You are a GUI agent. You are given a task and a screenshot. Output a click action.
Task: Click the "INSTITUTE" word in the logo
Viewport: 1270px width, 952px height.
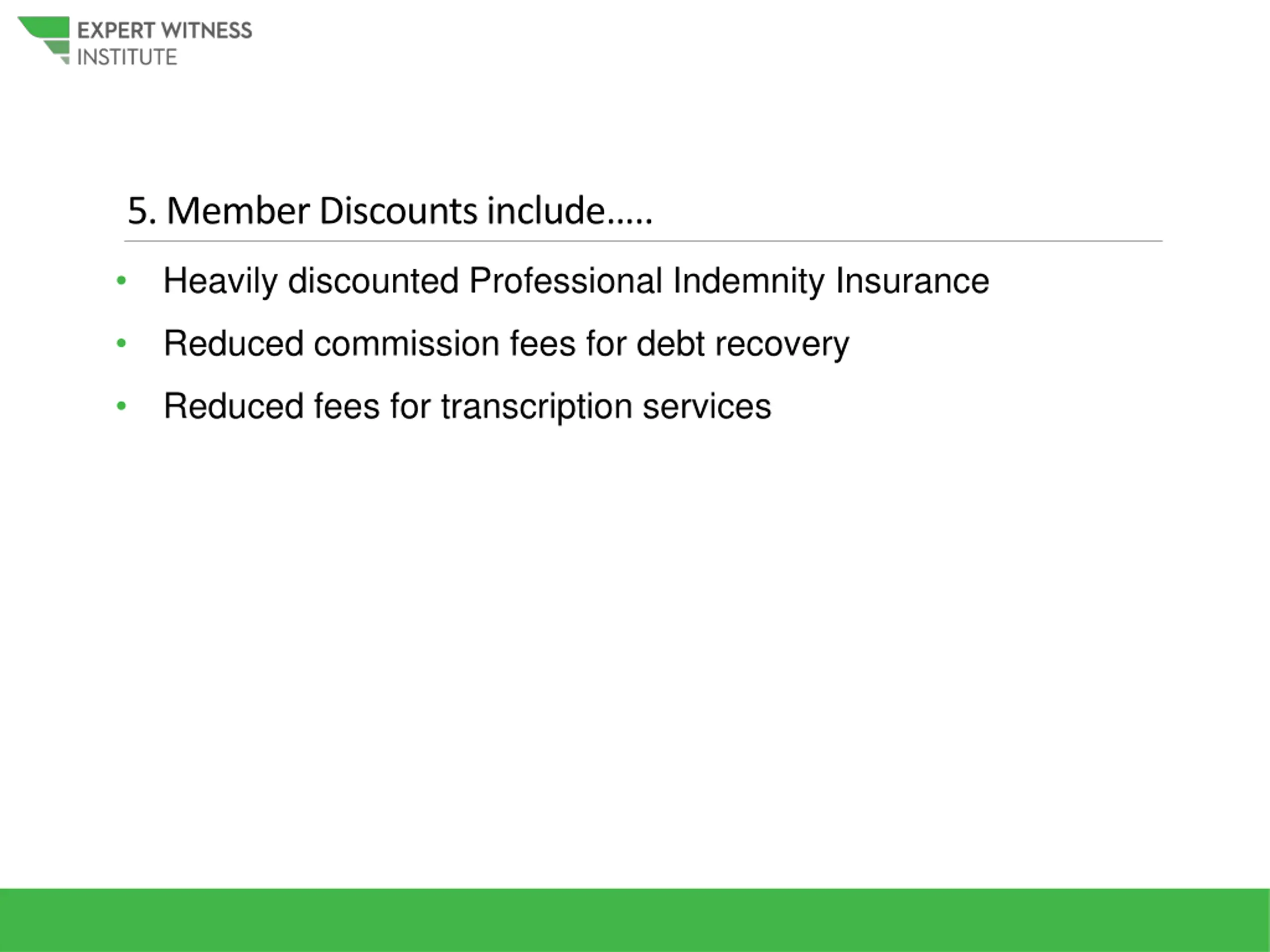click(127, 58)
